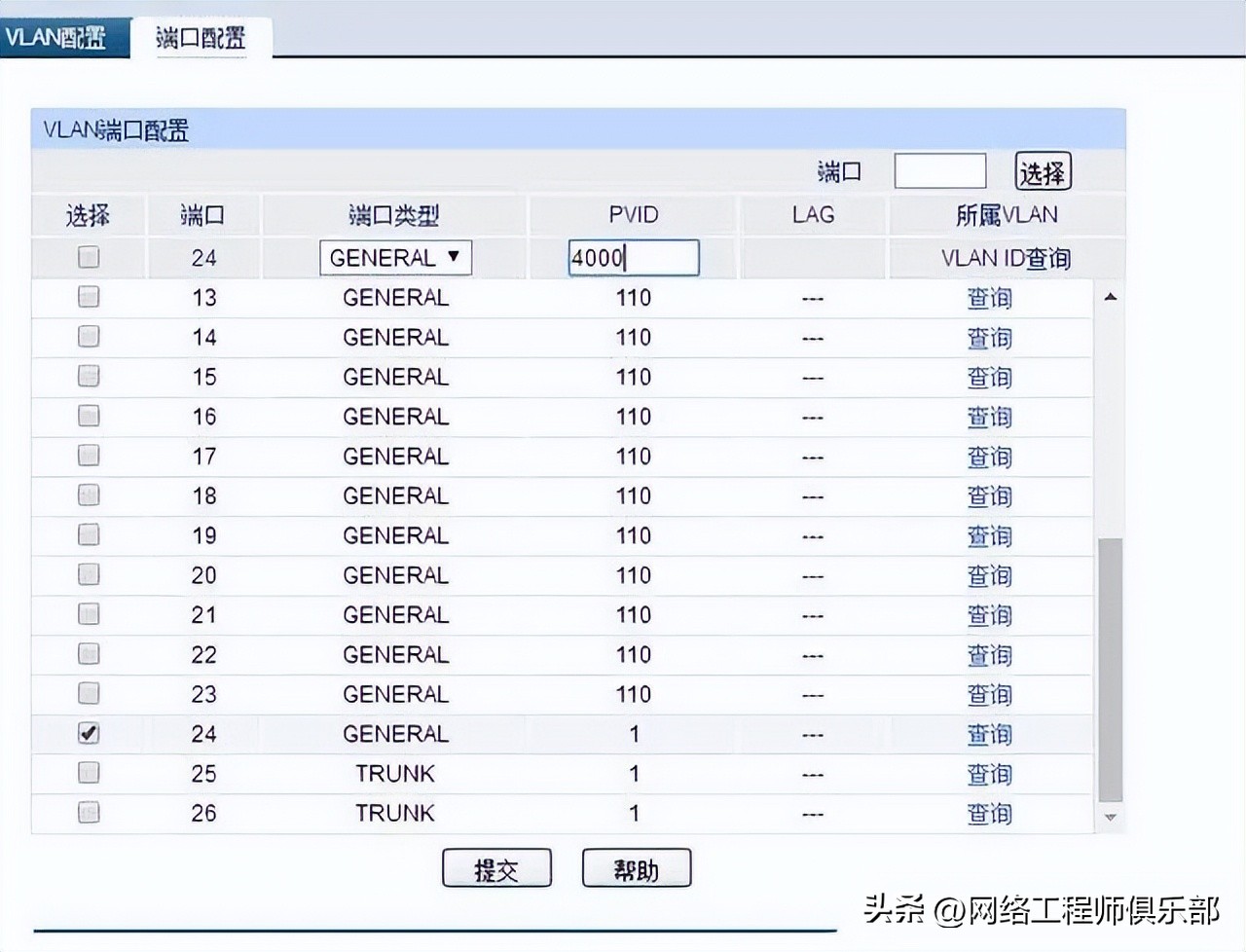Screen dimensions: 1246x952
Task: Open the 查询 link for port 13
Action: click(x=989, y=298)
